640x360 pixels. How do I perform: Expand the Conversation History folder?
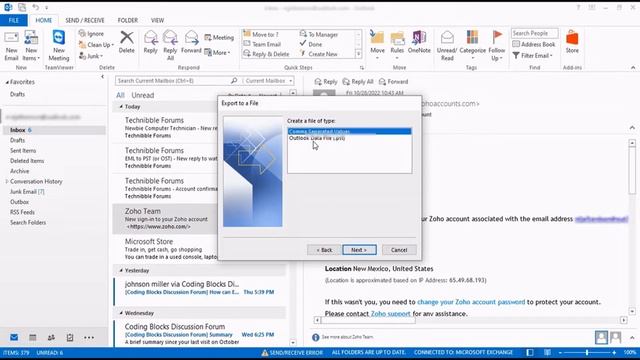point(7,181)
